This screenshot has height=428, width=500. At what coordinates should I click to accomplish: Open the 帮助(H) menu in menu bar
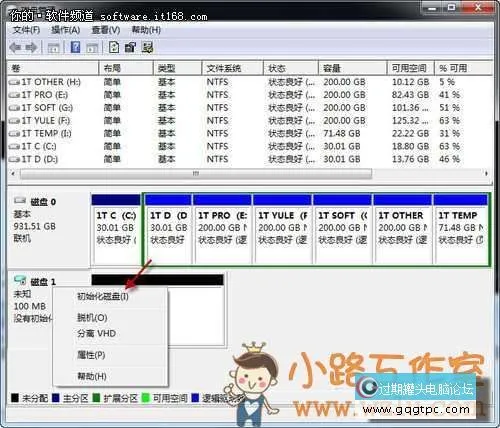pyautogui.click(x=146, y=30)
